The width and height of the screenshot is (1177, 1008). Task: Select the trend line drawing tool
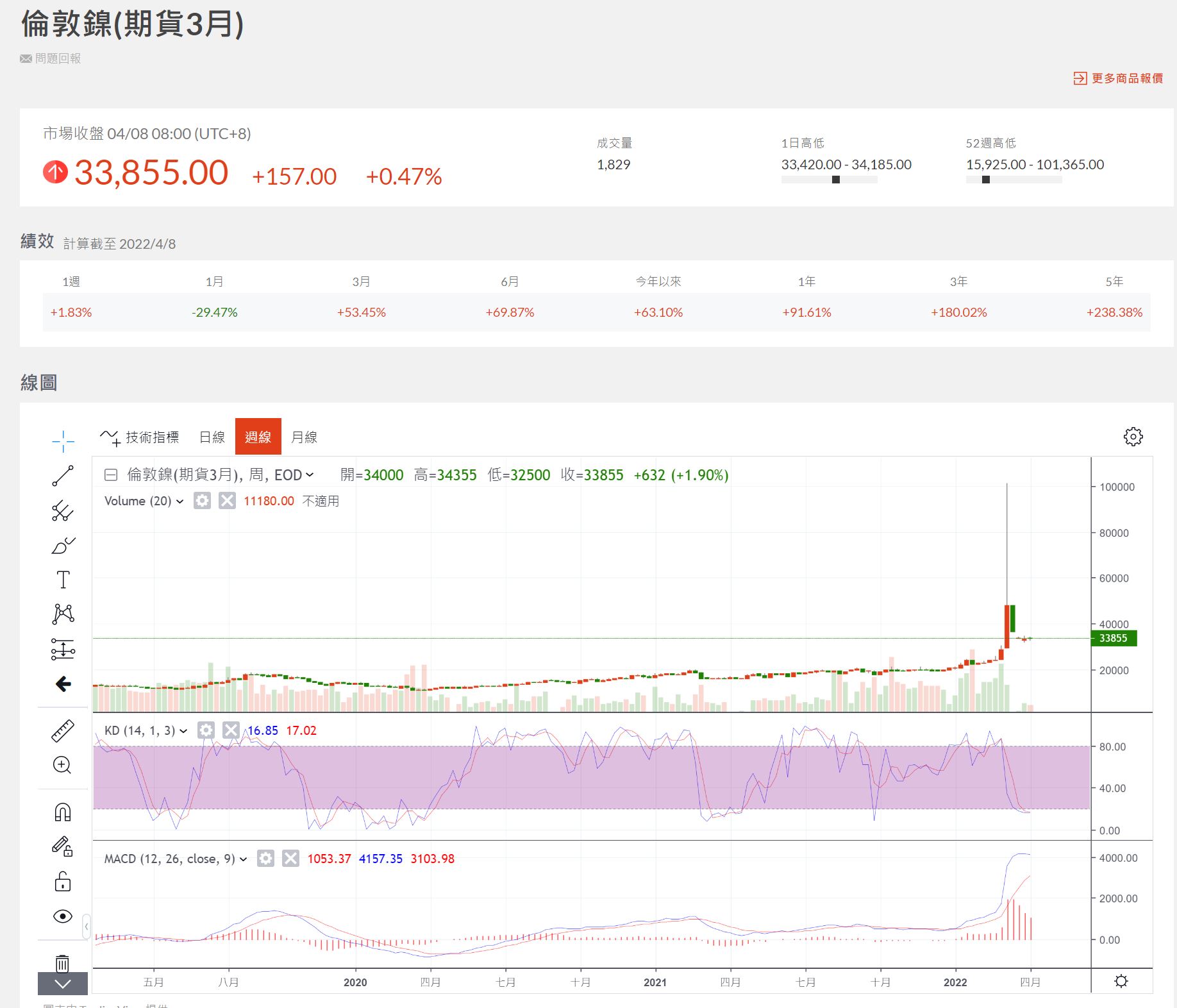point(63,476)
